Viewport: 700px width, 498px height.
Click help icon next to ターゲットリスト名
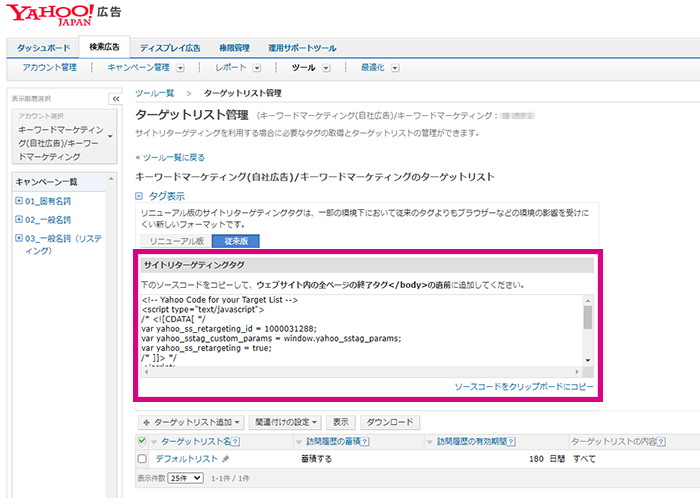point(236,442)
